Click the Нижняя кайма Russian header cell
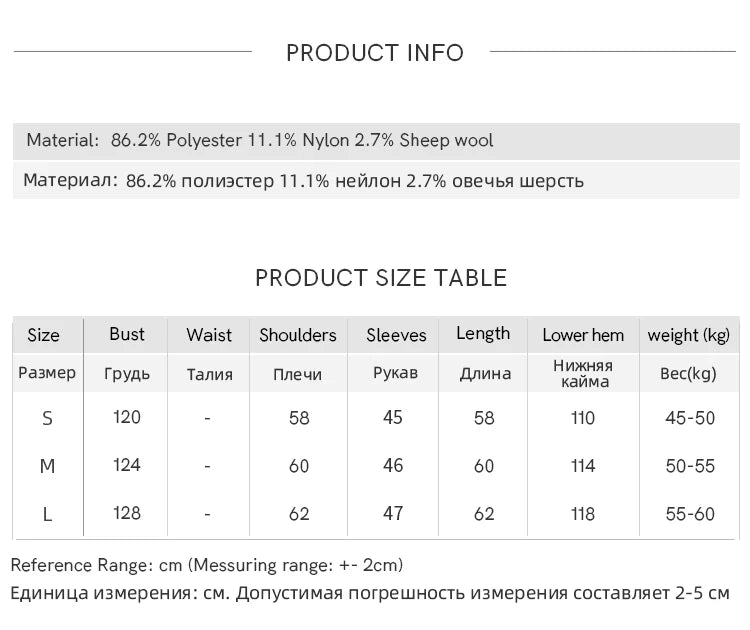The width and height of the screenshot is (750, 630). pos(583,374)
